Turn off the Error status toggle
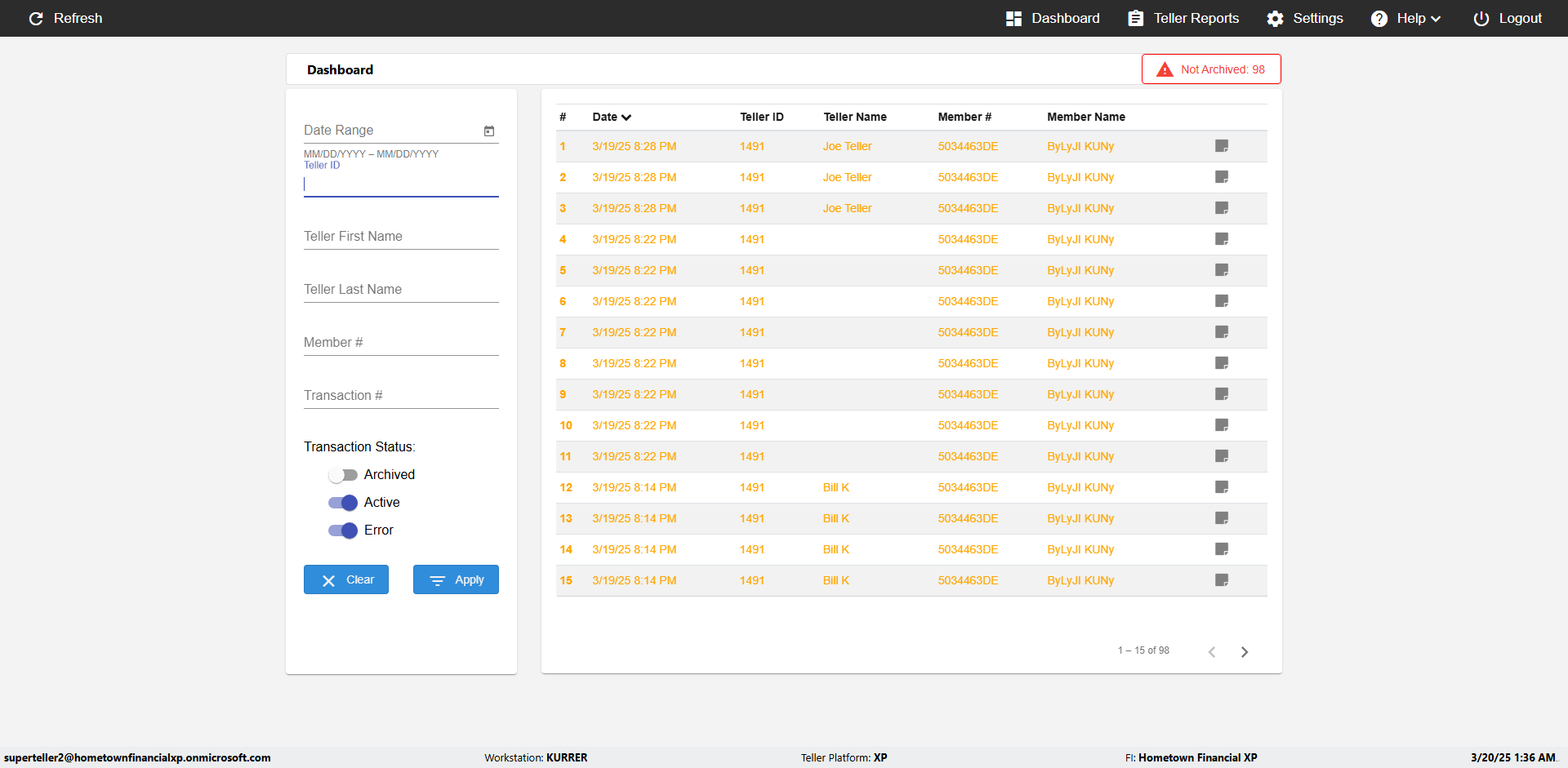 click(343, 530)
